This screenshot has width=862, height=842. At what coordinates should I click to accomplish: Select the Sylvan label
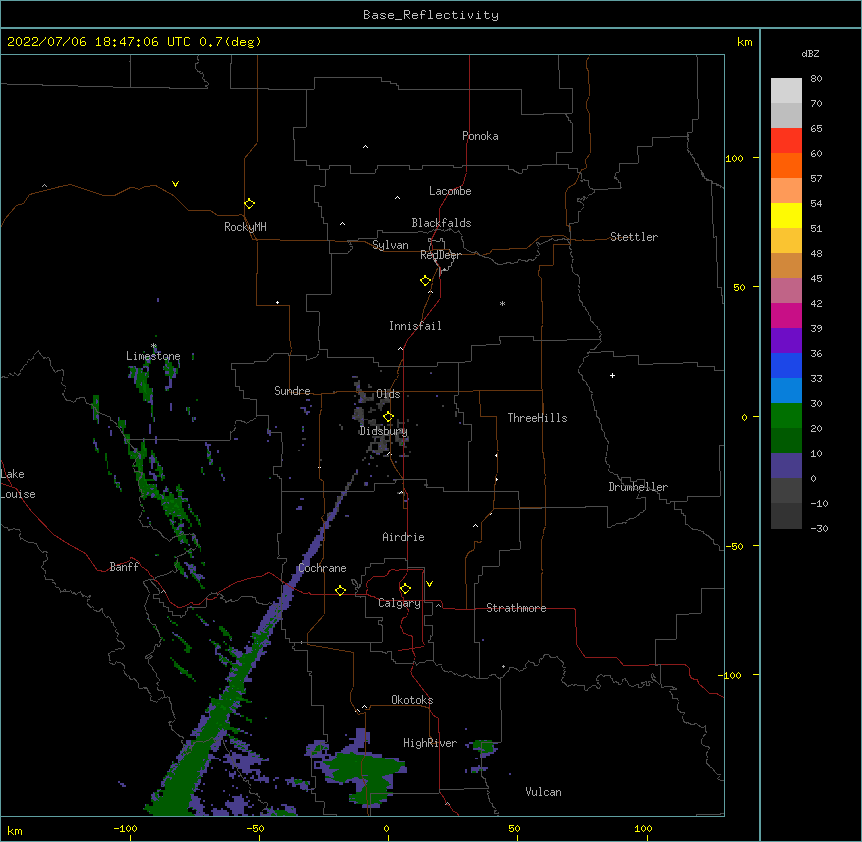point(390,245)
